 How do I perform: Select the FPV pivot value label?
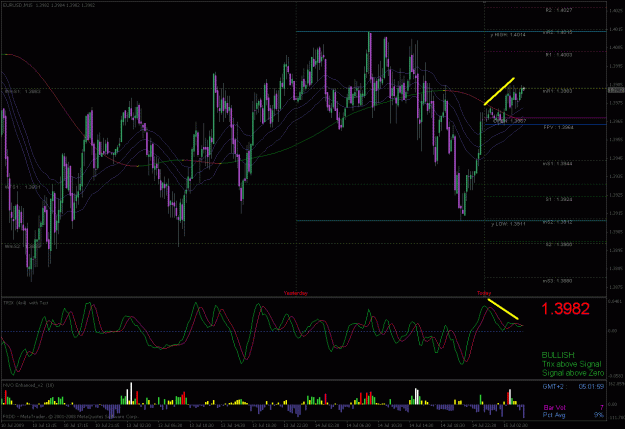pyautogui.click(x=558, y=128)
